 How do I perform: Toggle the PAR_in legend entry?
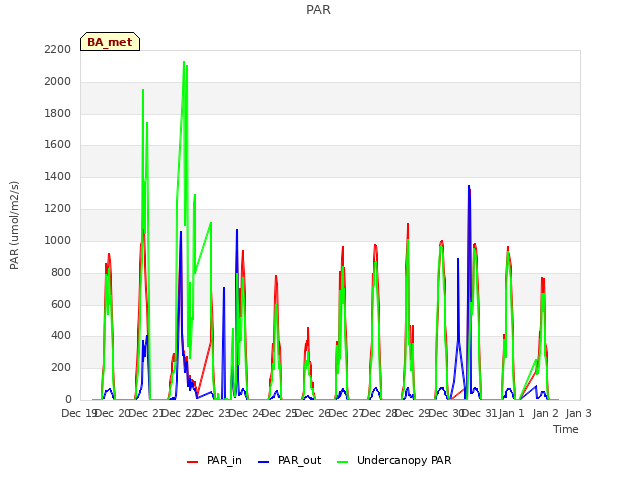tap(214, 460)
